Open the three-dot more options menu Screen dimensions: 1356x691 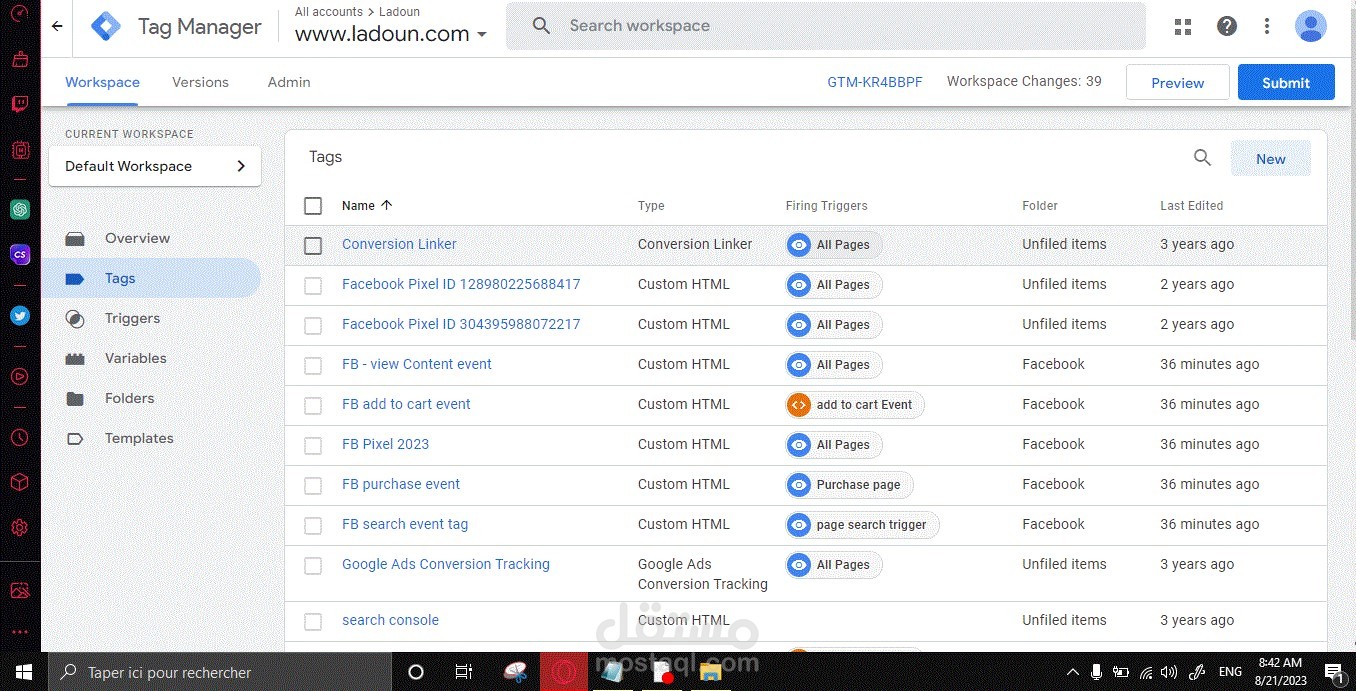1267,27
